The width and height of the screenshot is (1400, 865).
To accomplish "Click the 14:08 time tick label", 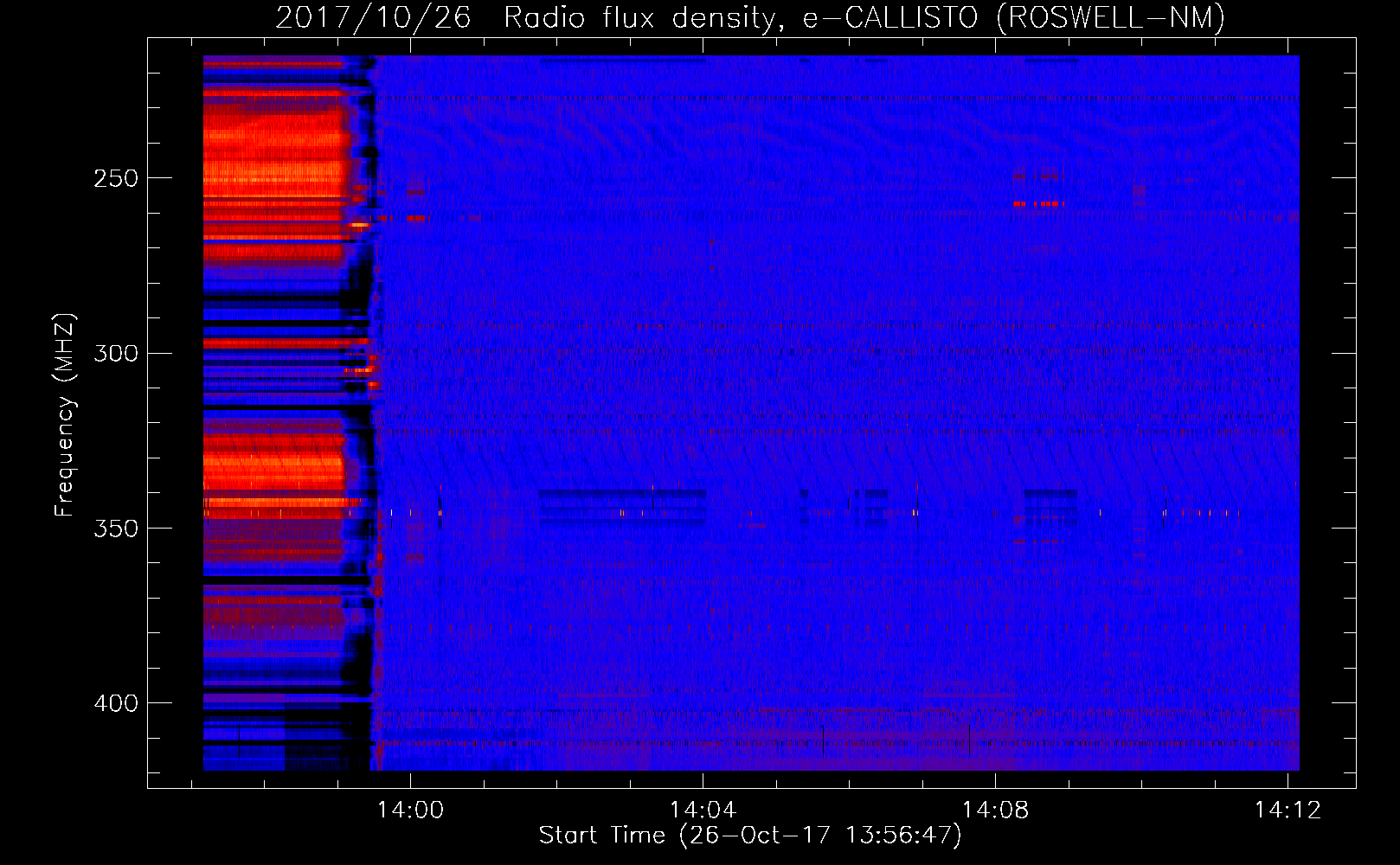I will click(x=995, y=810).
